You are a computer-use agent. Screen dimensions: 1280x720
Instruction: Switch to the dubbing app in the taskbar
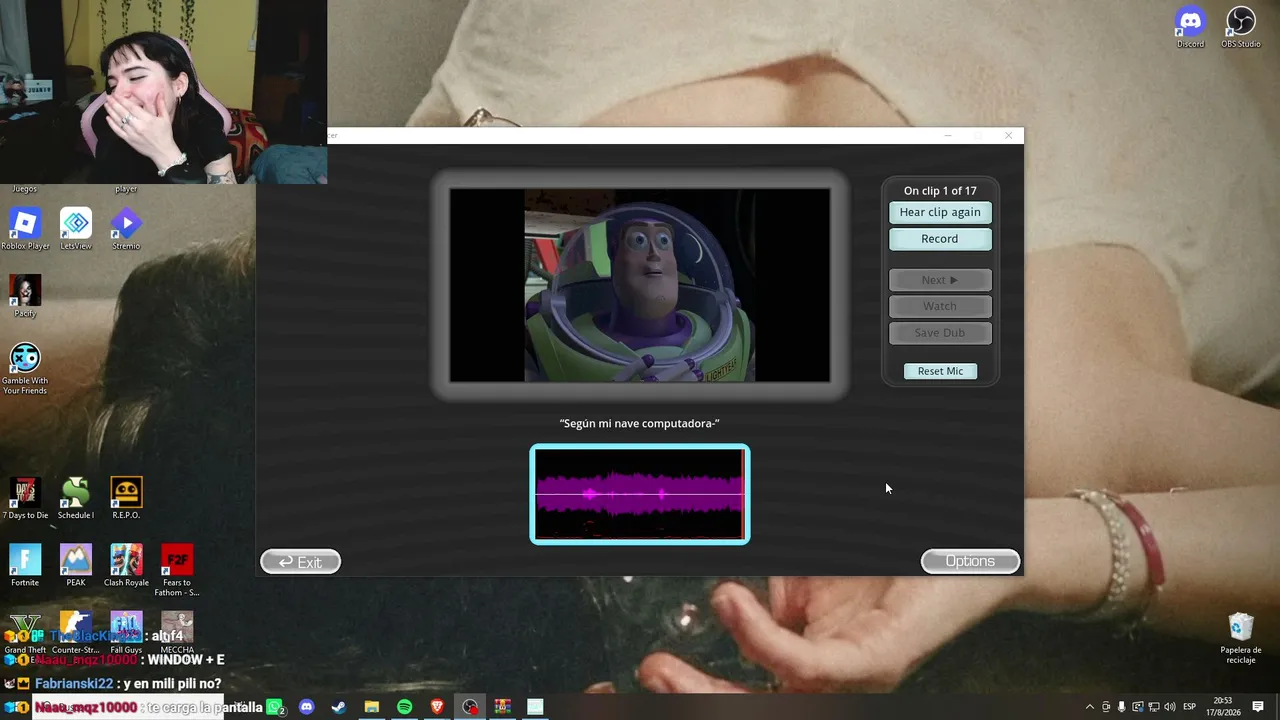(x=535, y=707)
